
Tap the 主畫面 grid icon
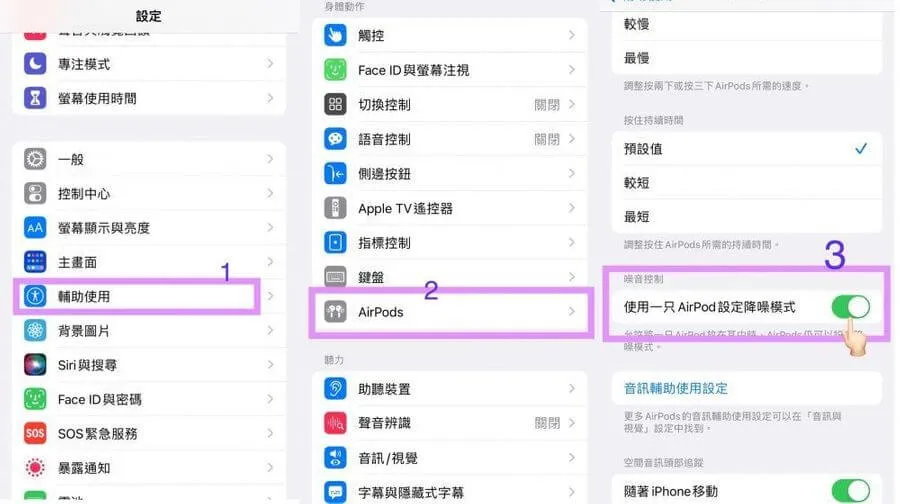tap(35, 262)
